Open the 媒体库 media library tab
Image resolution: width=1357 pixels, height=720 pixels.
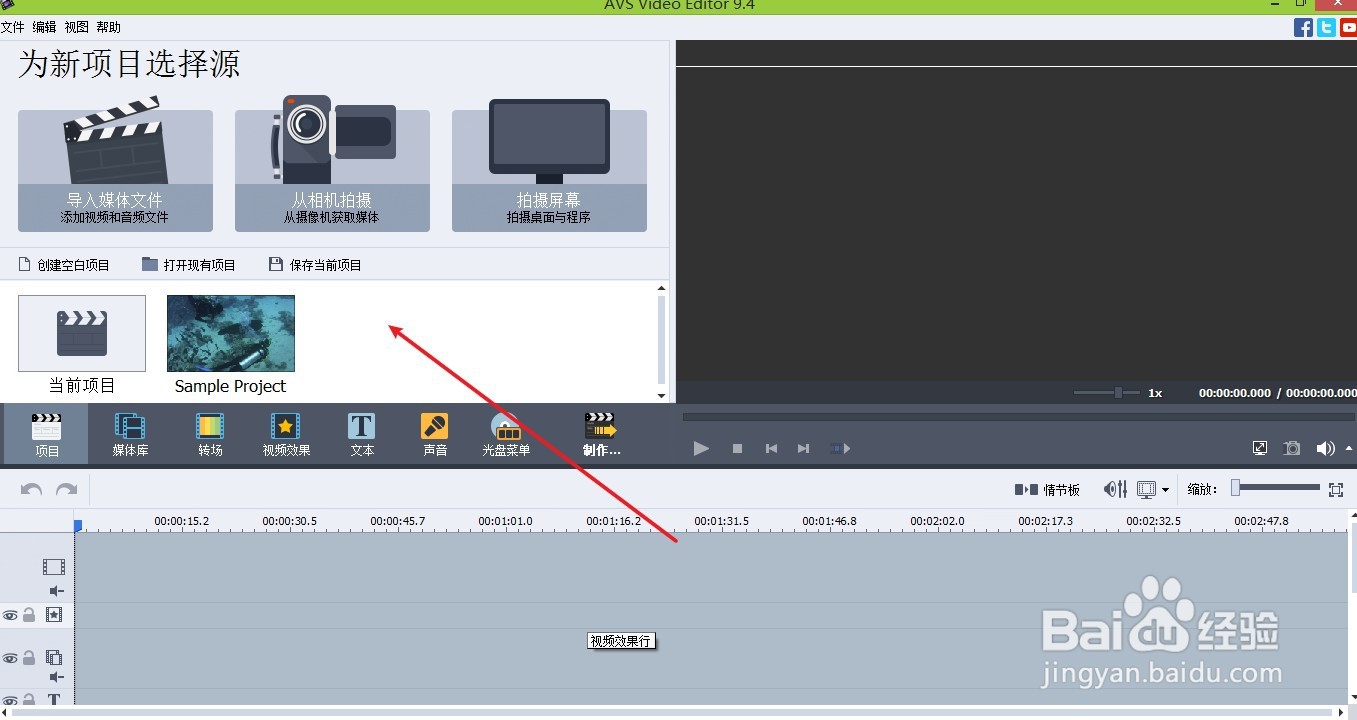tap(130, 434)
